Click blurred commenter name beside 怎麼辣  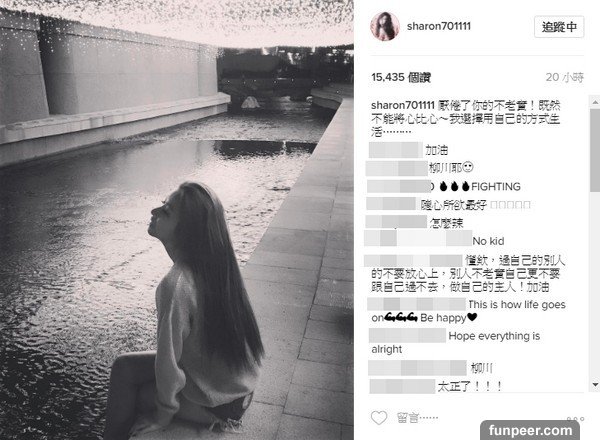pos(396,222)
